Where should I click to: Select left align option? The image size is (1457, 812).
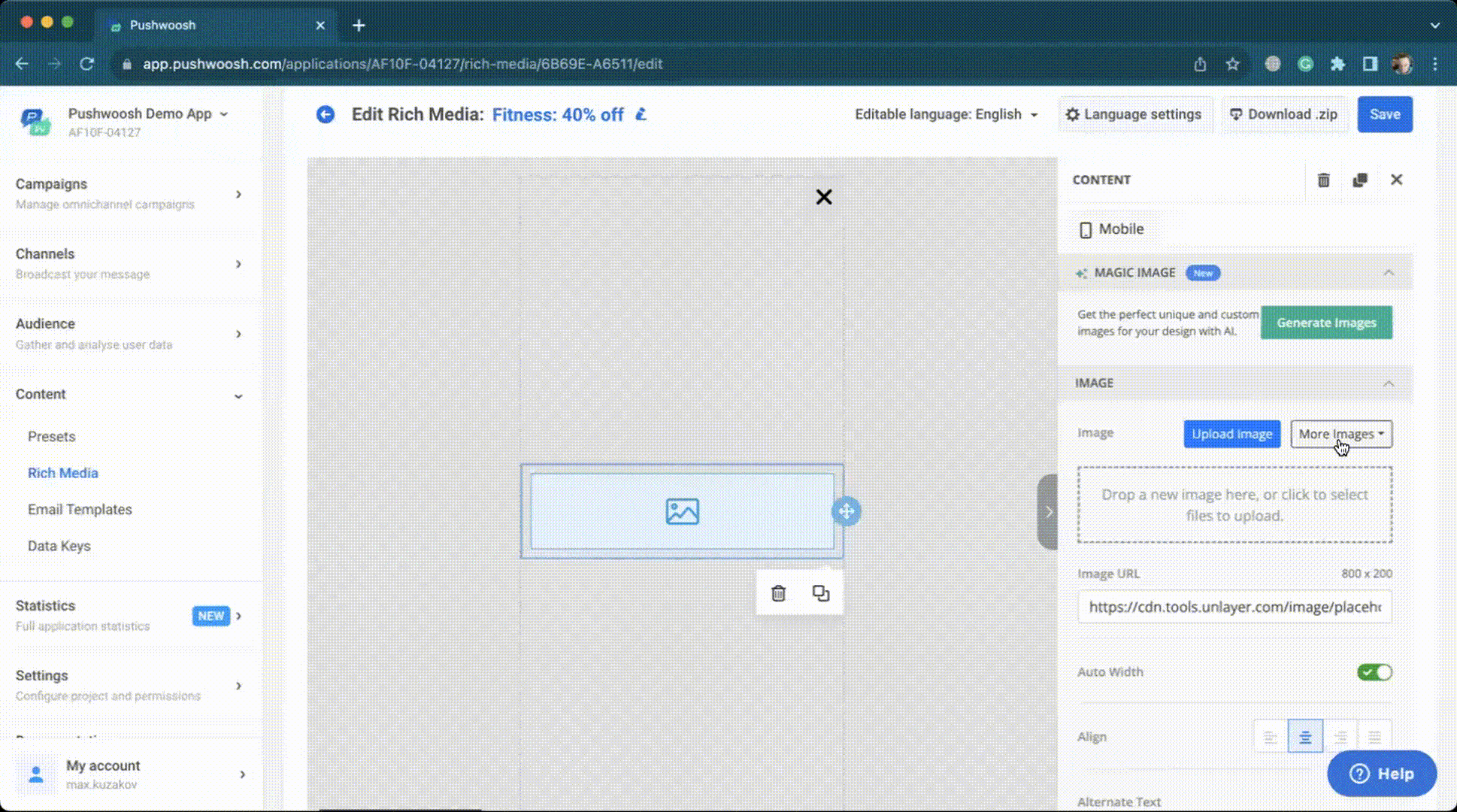click(x=1271, y=737)
